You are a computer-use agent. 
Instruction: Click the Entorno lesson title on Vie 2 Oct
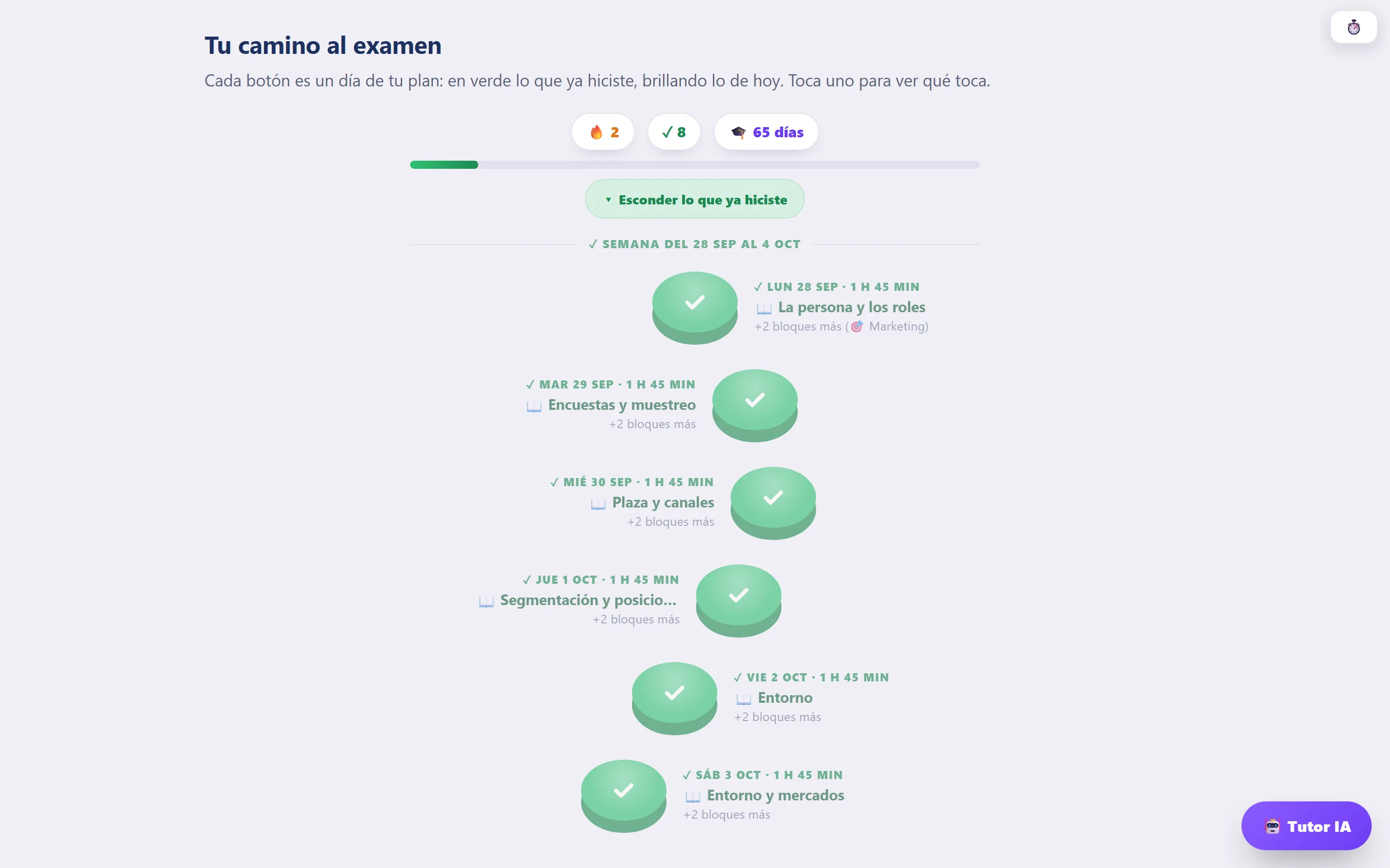785,698
